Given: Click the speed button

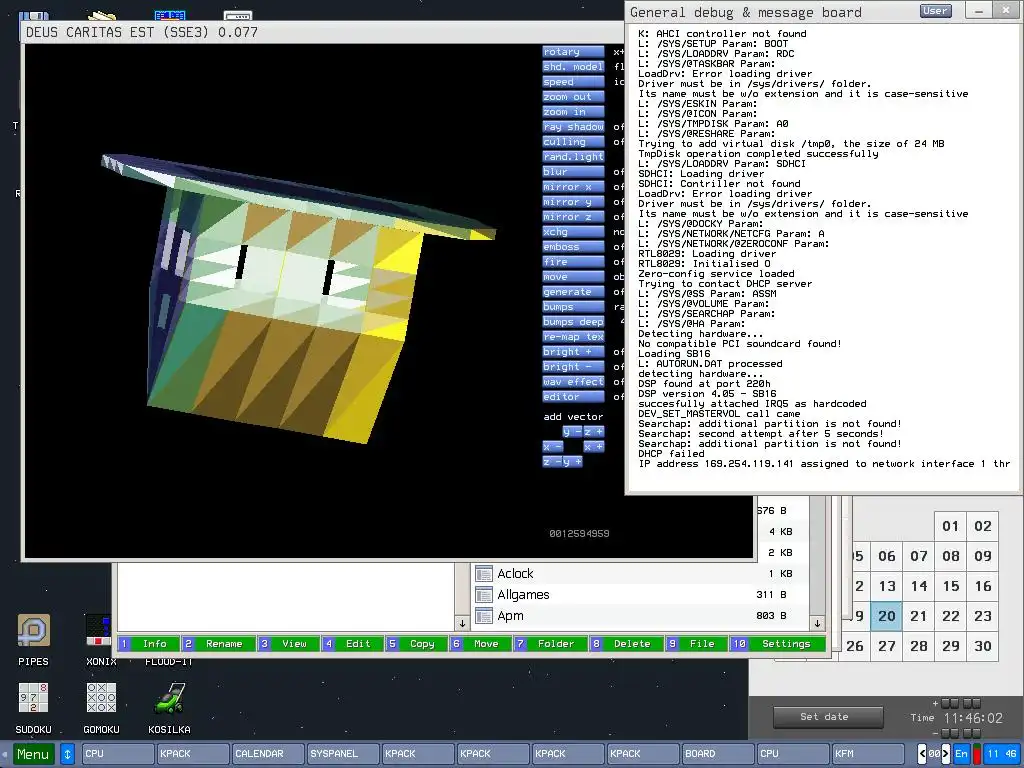Looking at the screenshot, I should 573,82.
